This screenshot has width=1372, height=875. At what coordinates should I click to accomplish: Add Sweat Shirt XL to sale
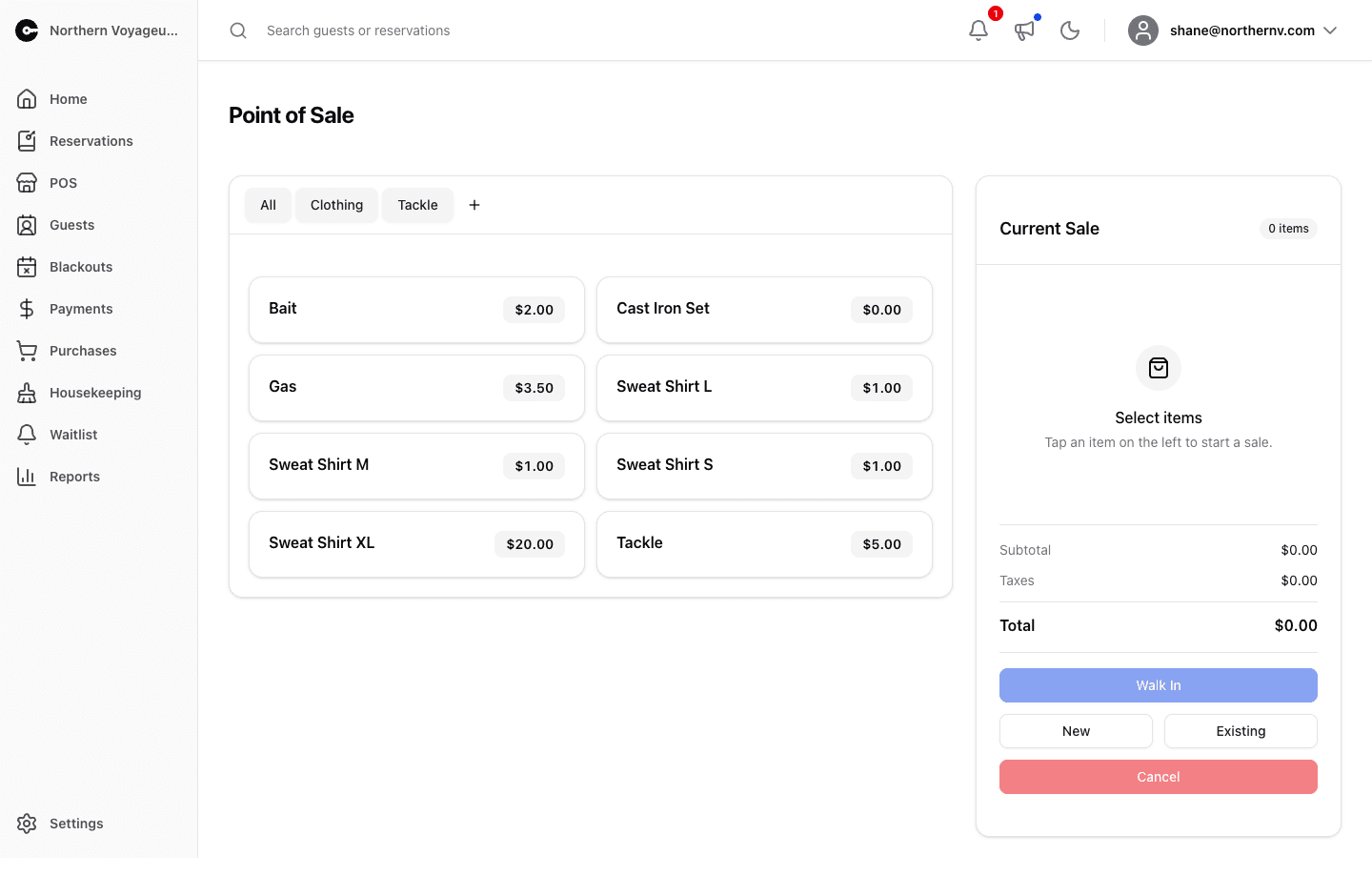pos(416,544)
